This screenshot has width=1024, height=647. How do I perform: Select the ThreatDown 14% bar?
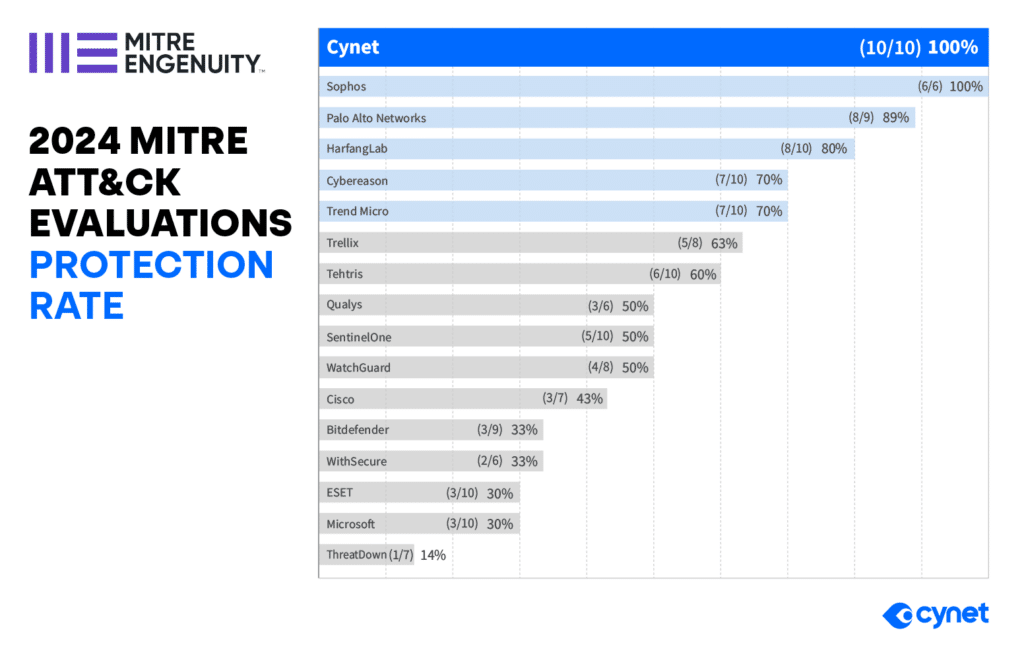click(x=366, y=555)
